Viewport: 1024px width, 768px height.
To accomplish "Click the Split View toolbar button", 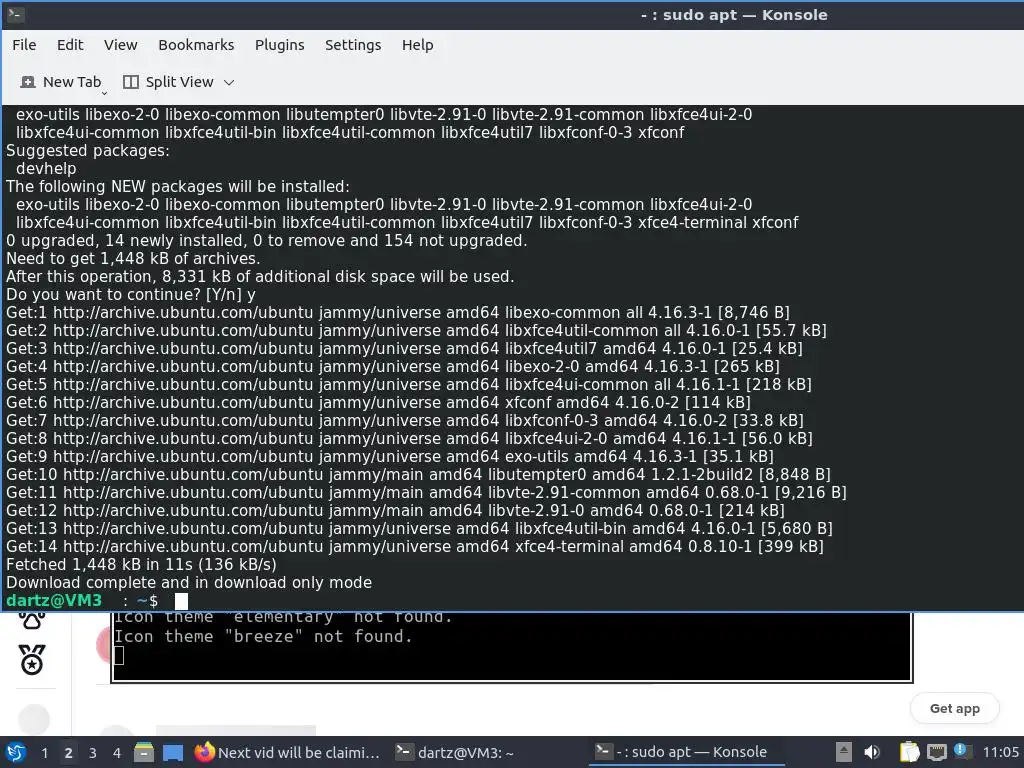I will click(168, 82).
